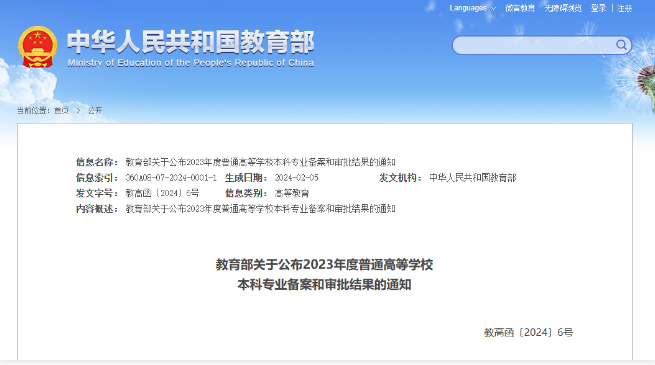
Task: Select issuing body 中华人民共和国教育部 value
Action: 473,178
